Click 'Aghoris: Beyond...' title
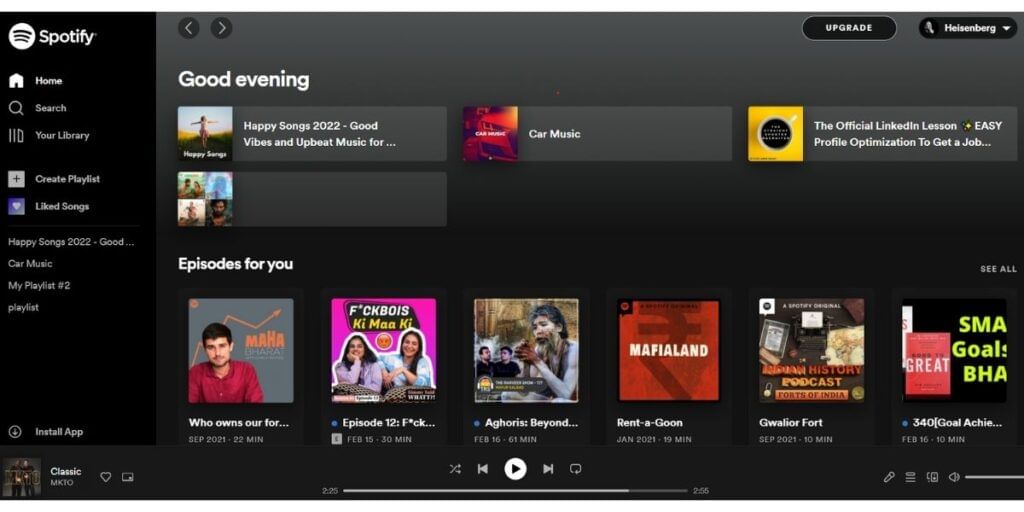 click(x=531, y=423)
